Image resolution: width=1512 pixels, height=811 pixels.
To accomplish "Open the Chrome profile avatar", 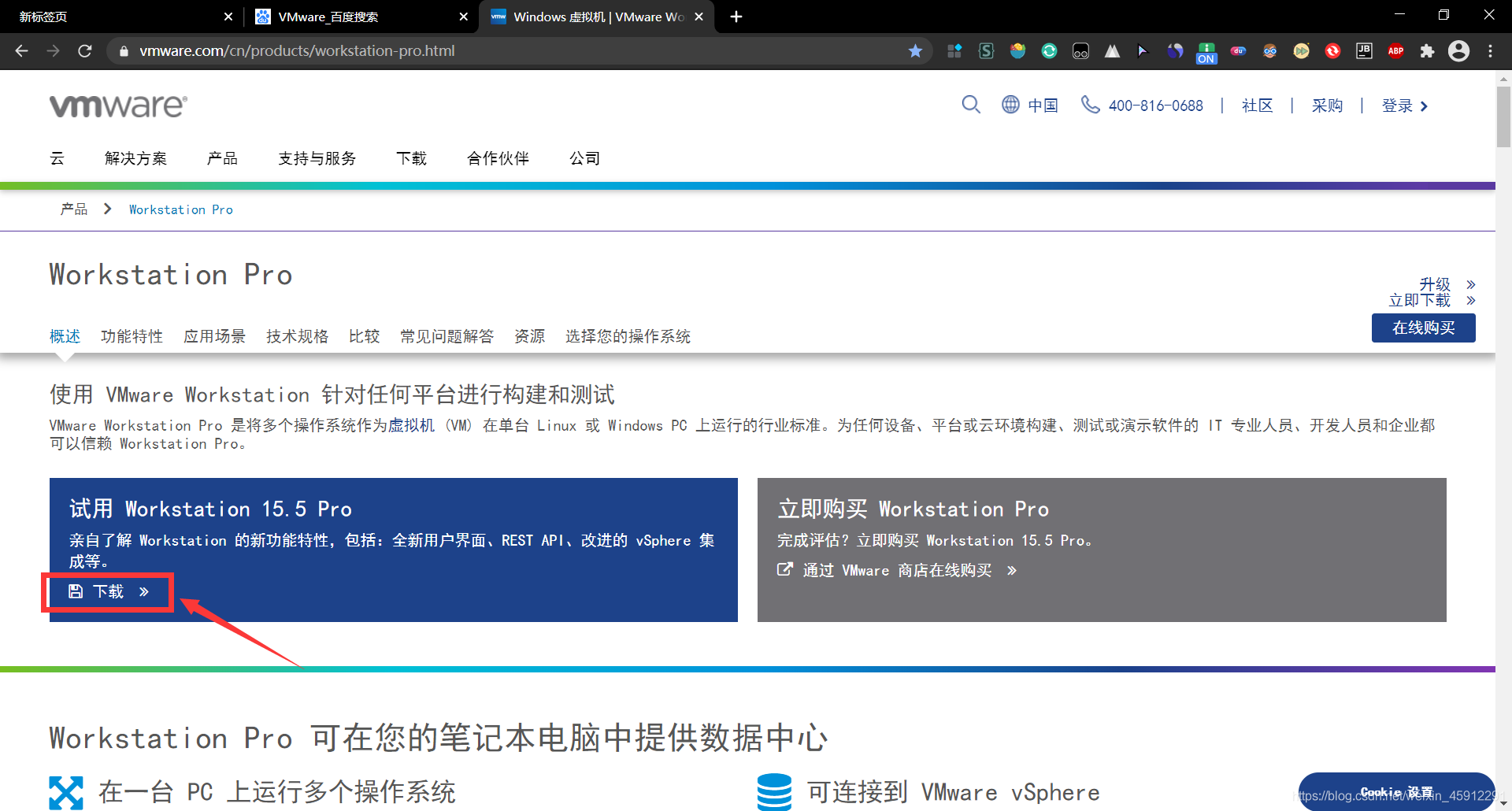I will (x=1458, y=51).
